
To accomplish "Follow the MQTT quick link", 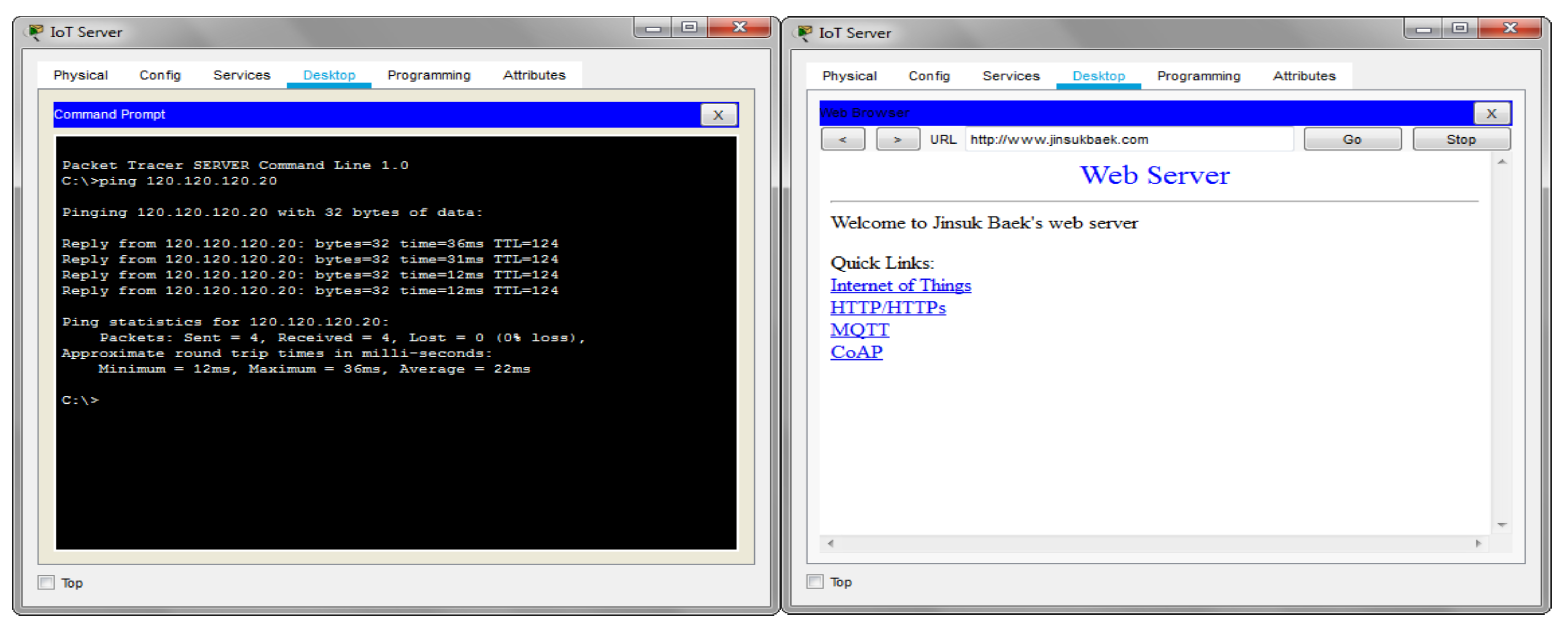I will [860, 330].
